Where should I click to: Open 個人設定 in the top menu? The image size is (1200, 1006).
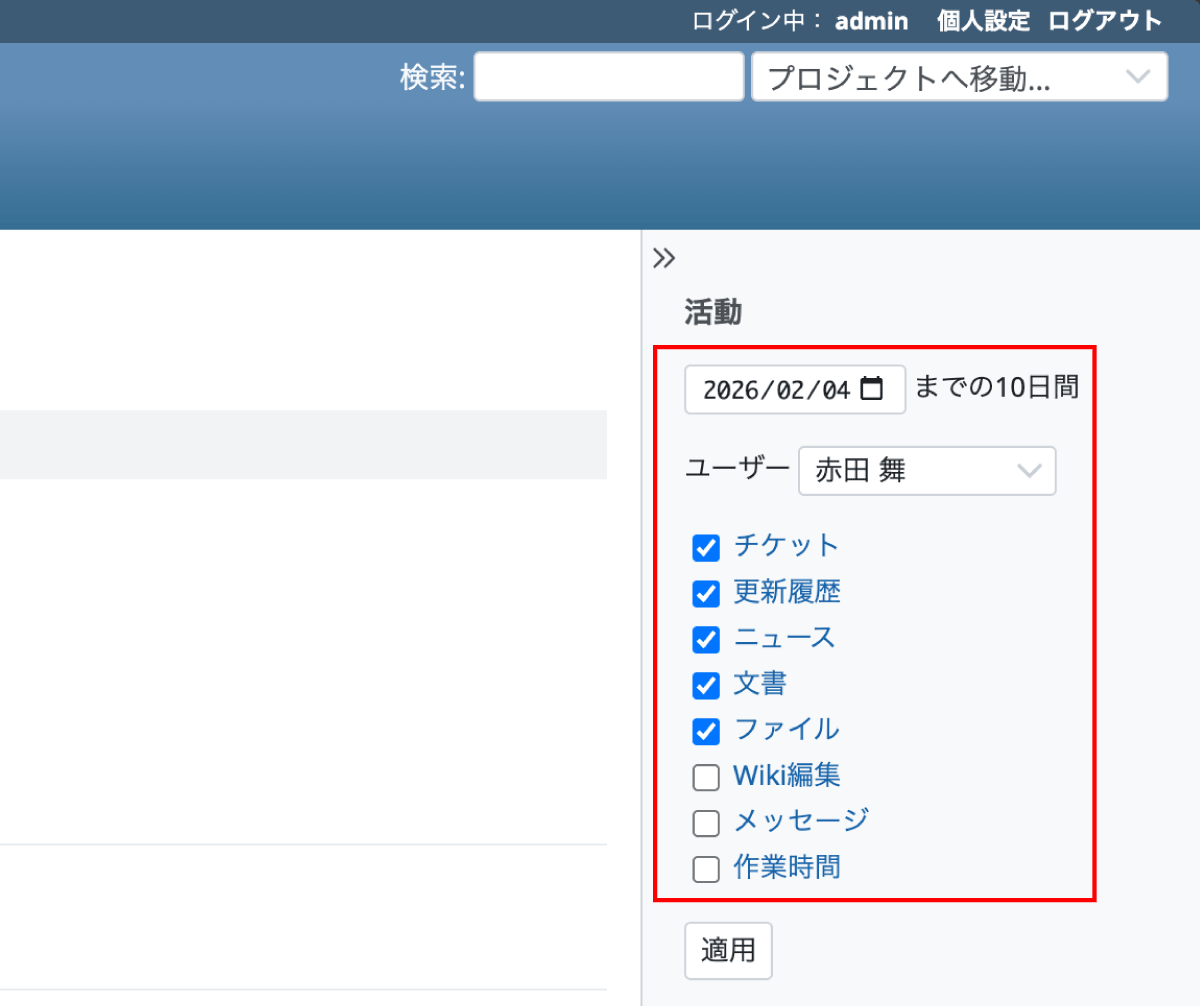[983, 21]
